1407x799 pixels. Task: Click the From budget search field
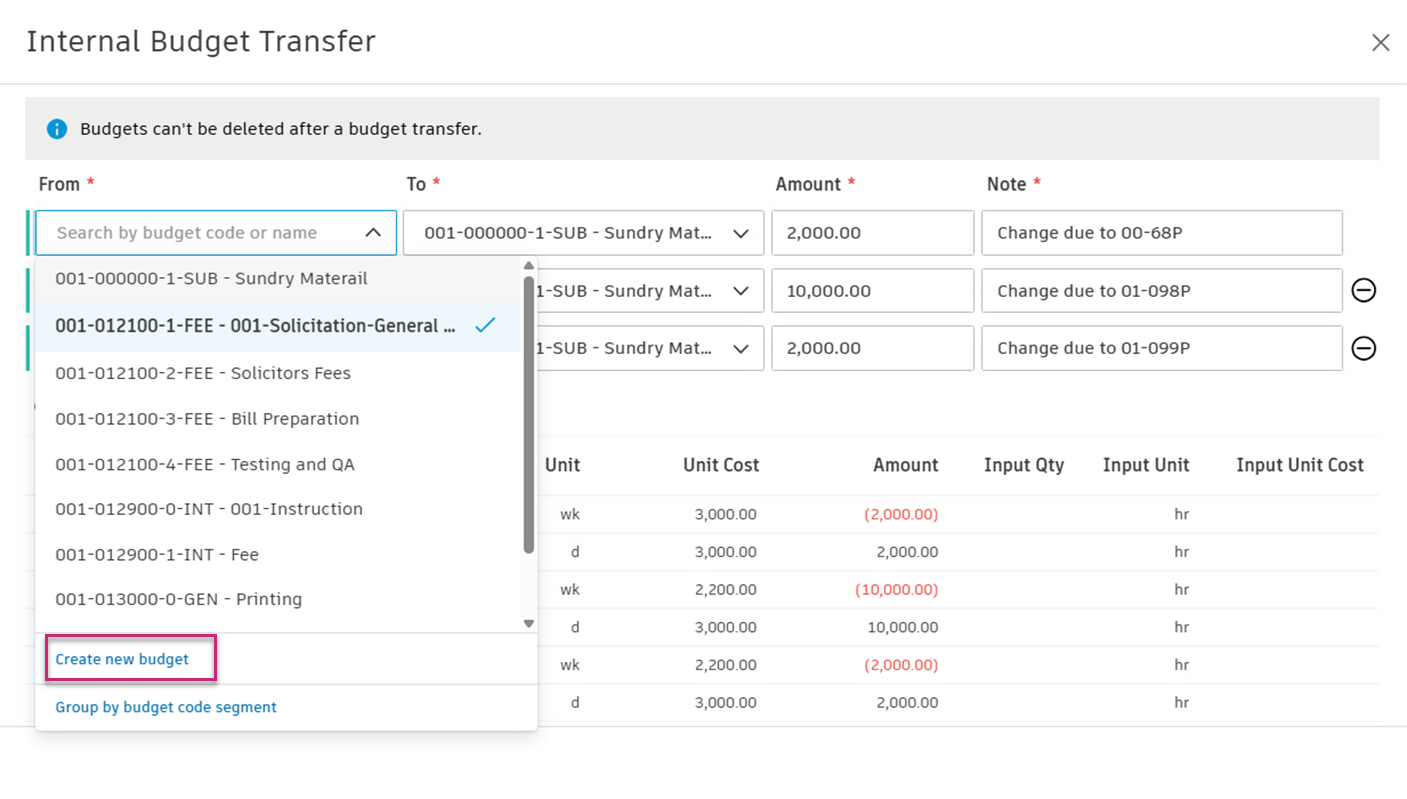click(x=216, y=233)
